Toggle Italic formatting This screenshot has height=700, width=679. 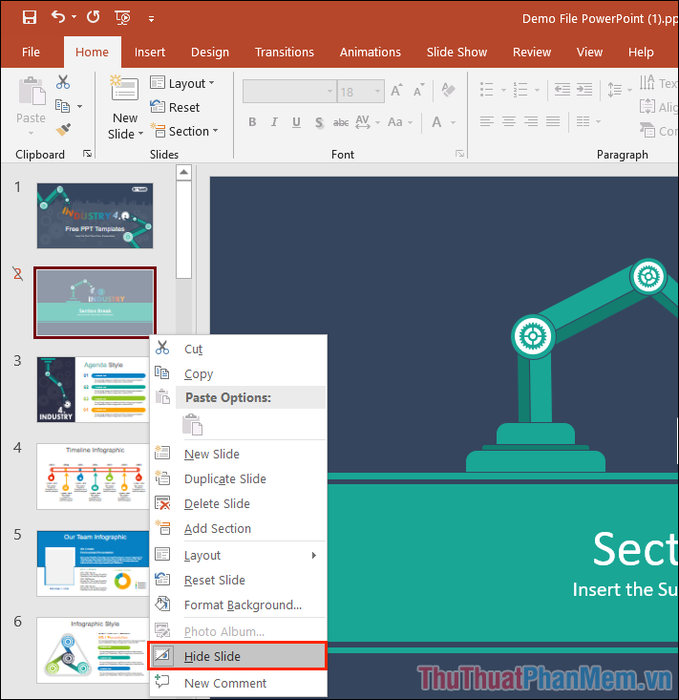274,122
